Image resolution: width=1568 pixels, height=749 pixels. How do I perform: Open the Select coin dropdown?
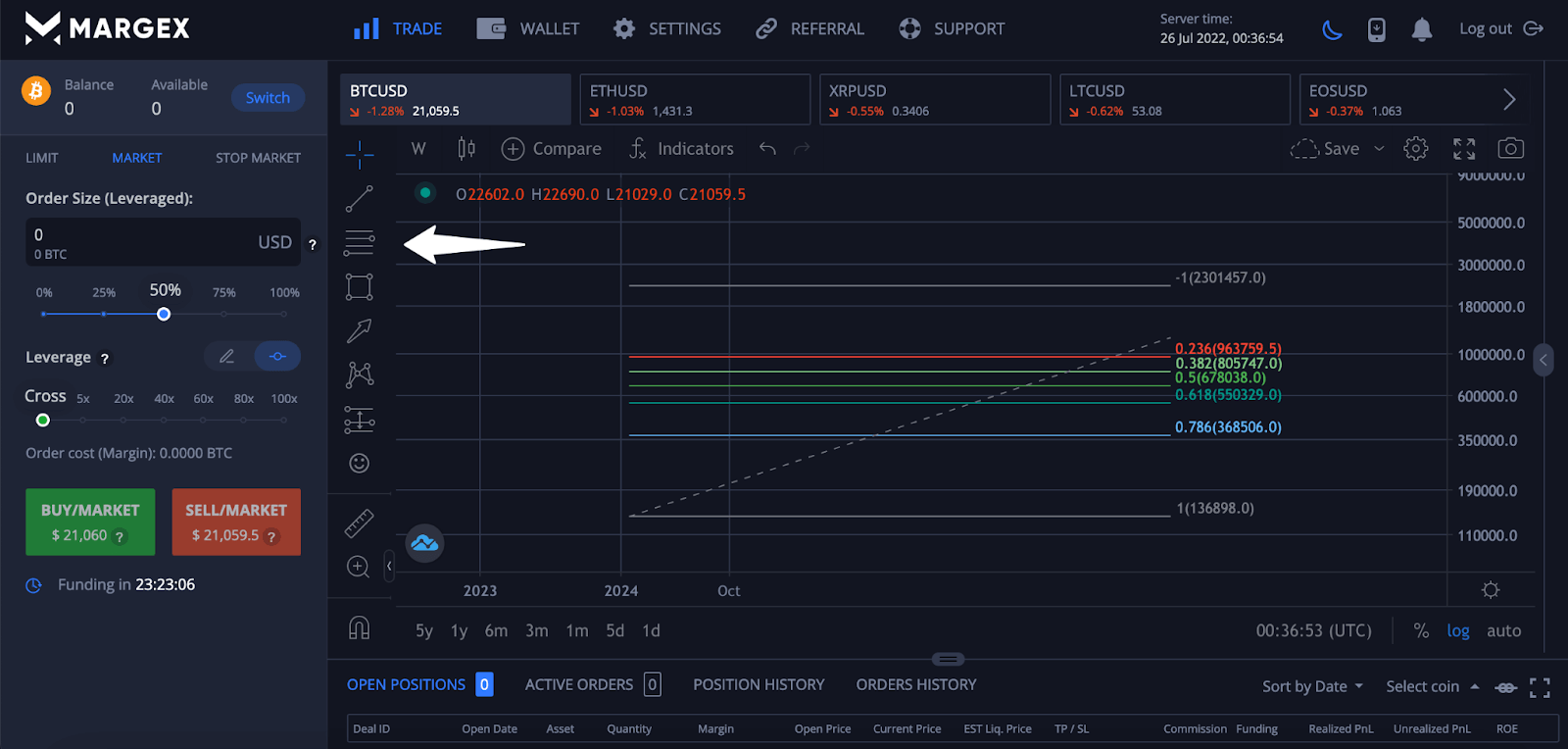1432,686
